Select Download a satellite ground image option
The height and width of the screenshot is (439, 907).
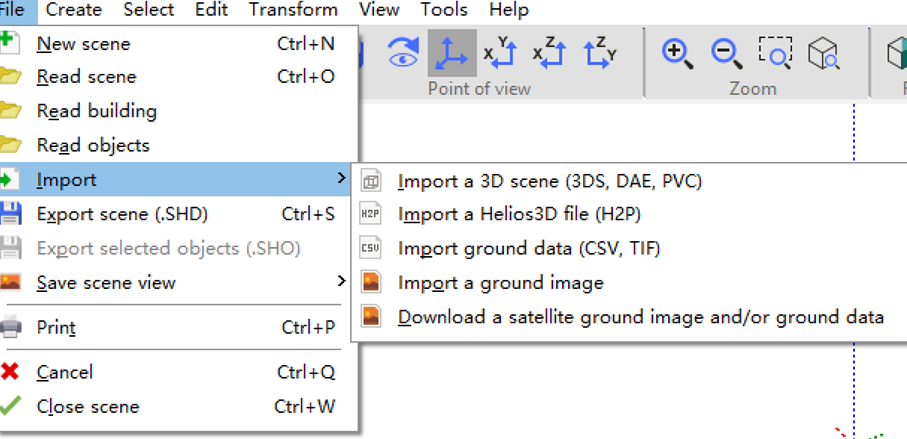pyautogui.click(x=640, y=317)
